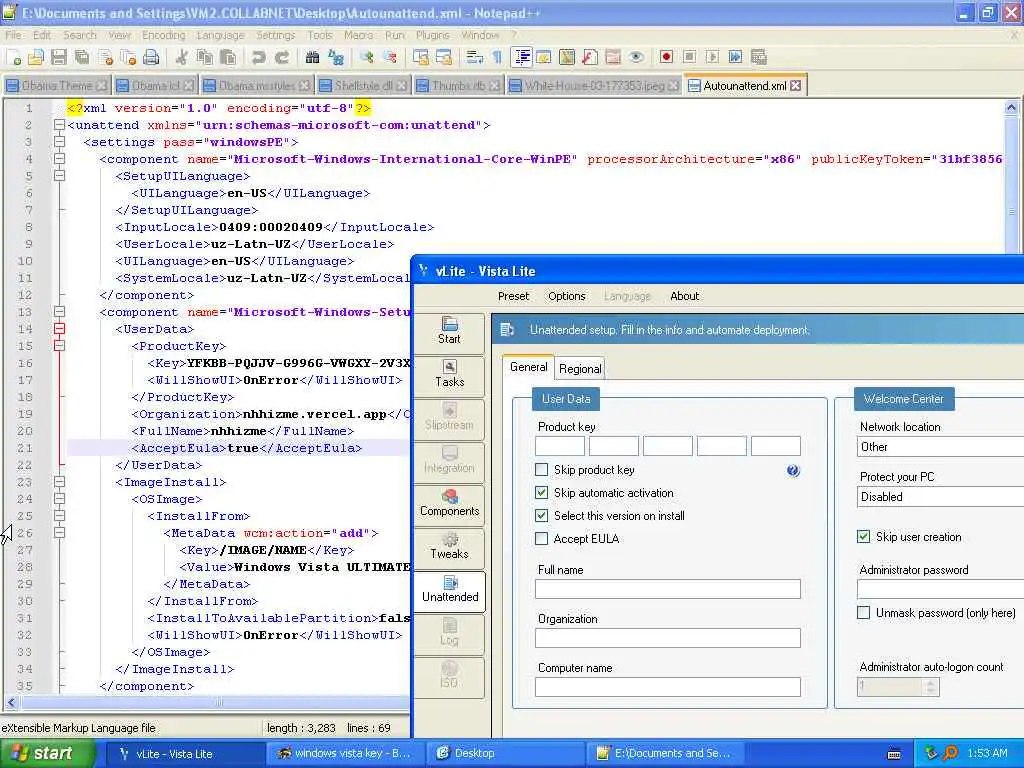
Task: Switch to the Obama Theme tab in Notepad++
Action: [56, 86]
